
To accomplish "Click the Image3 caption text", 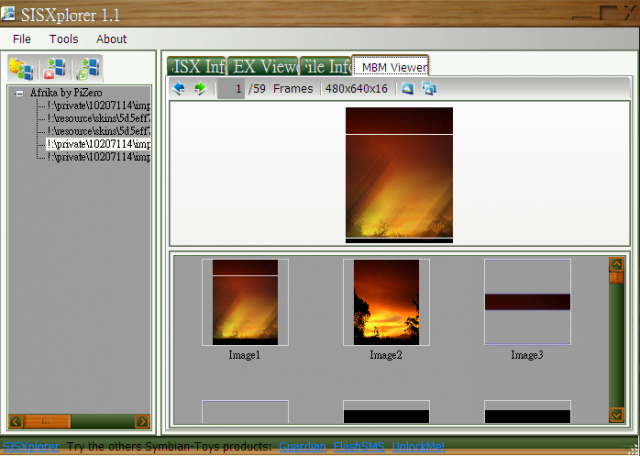I will 527,355.
